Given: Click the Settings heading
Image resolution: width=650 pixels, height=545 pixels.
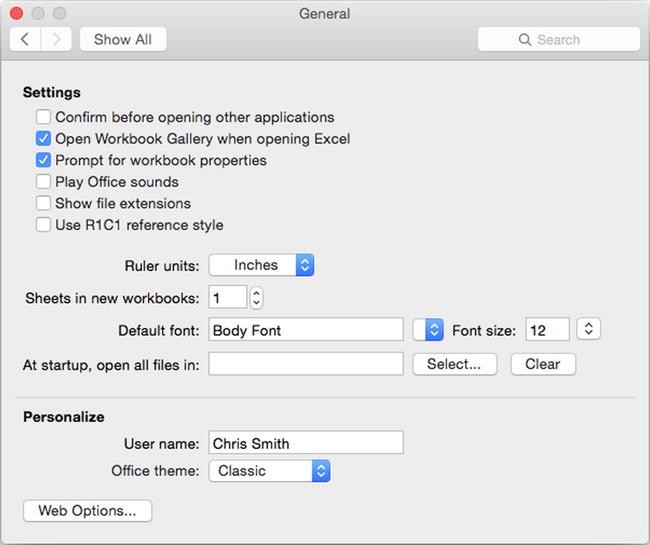Looking at the screenshot, I should tap(52, 92).
